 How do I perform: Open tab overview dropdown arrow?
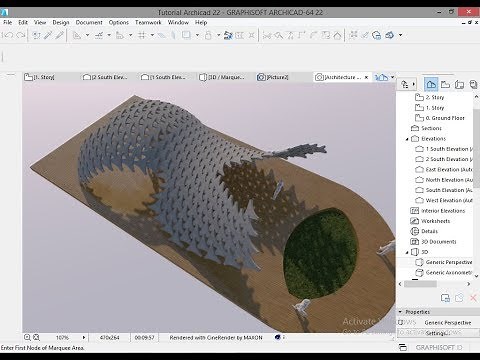coord(392,77)
